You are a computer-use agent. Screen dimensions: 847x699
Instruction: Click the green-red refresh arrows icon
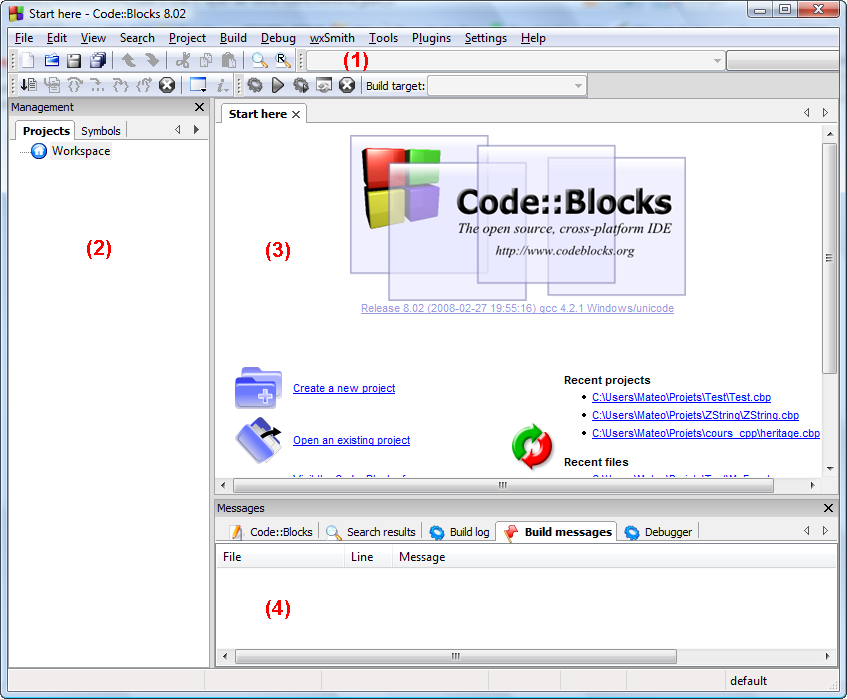pyautogui.click(x=532, y=446)
